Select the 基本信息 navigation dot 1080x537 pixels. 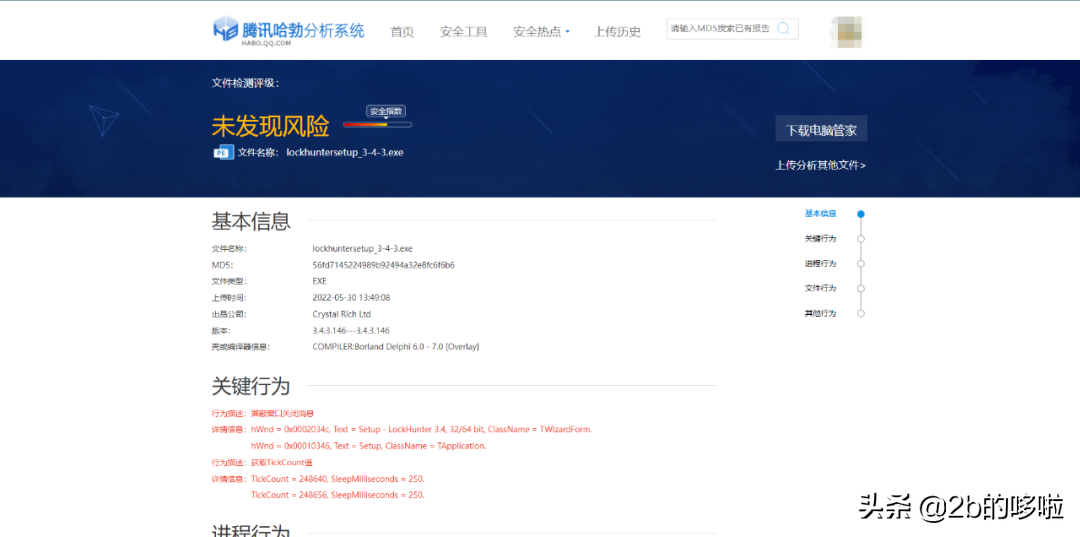[x=861, y=214]
